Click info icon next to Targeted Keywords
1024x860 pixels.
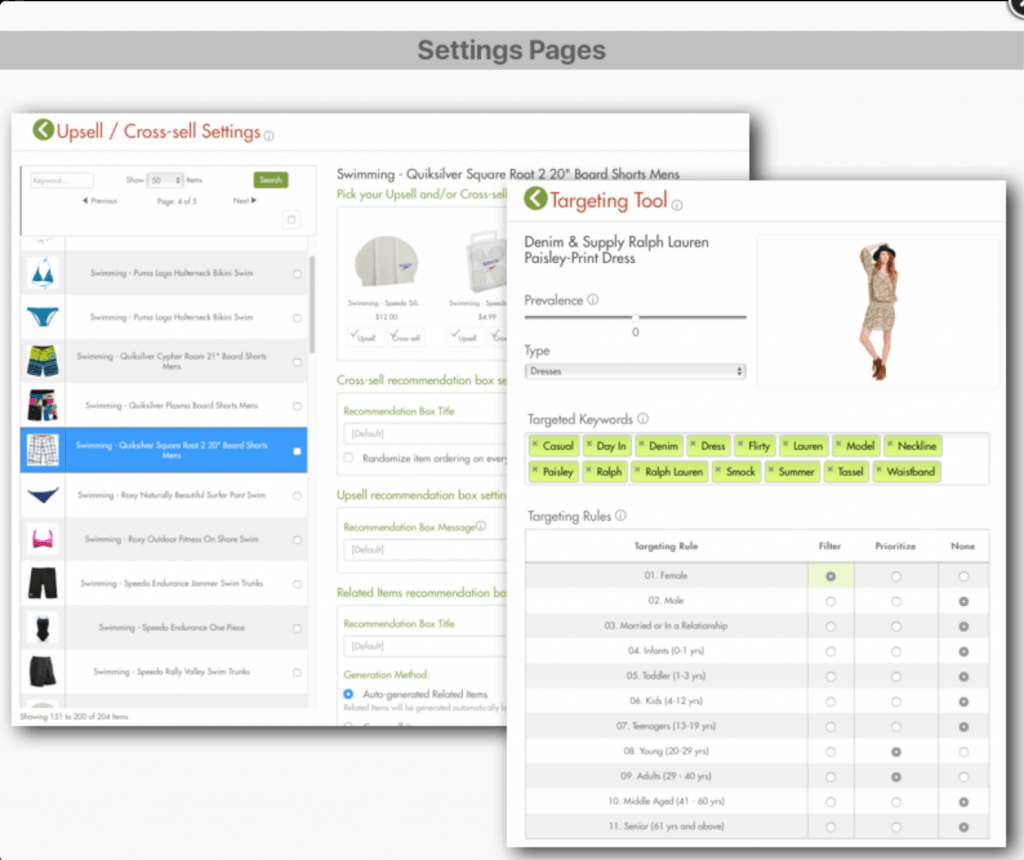[643, 419]
